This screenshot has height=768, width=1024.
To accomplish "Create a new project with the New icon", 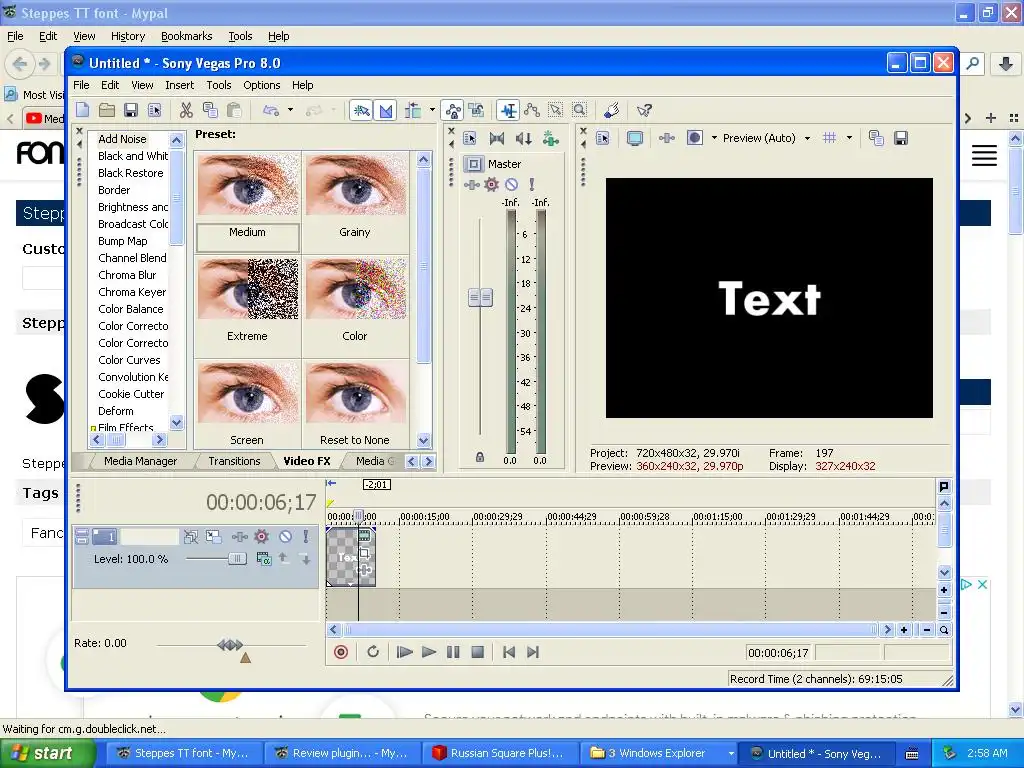I will tap(82, 110).
